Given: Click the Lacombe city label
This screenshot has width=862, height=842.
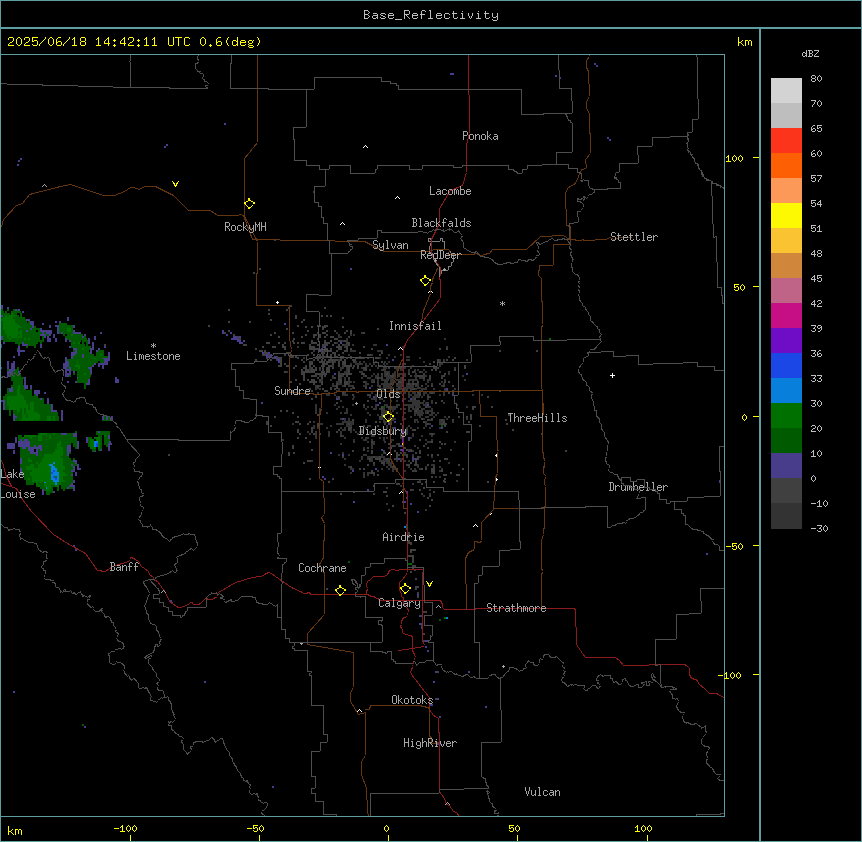Looking at the screenshot, I should click(450, 191).
